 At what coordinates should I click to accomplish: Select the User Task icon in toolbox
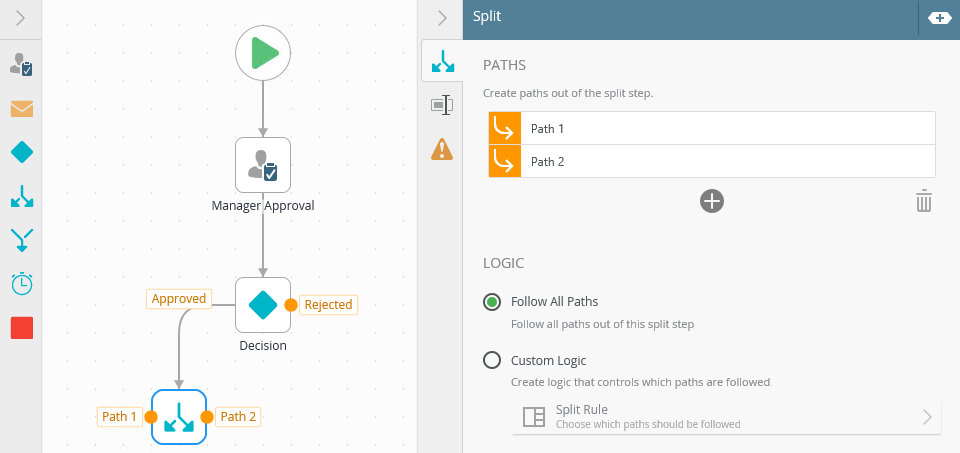[21, 66]
